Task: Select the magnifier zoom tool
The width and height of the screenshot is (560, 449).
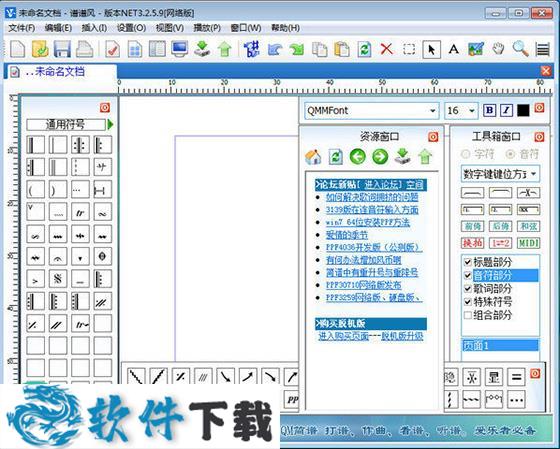Action: click(x=520, y=49)
